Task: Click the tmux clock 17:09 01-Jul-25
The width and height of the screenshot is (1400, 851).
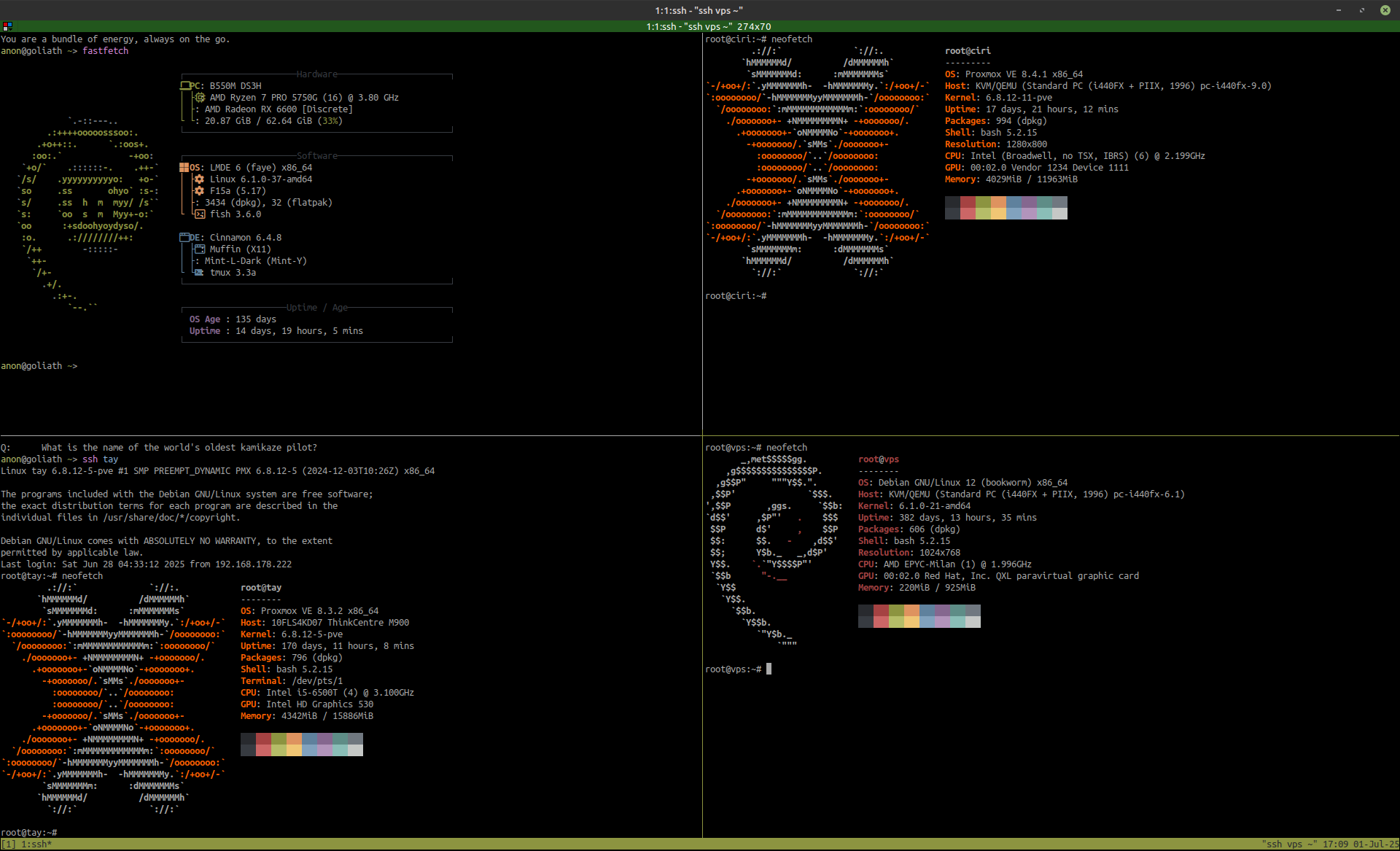Action: [1361, 844]
